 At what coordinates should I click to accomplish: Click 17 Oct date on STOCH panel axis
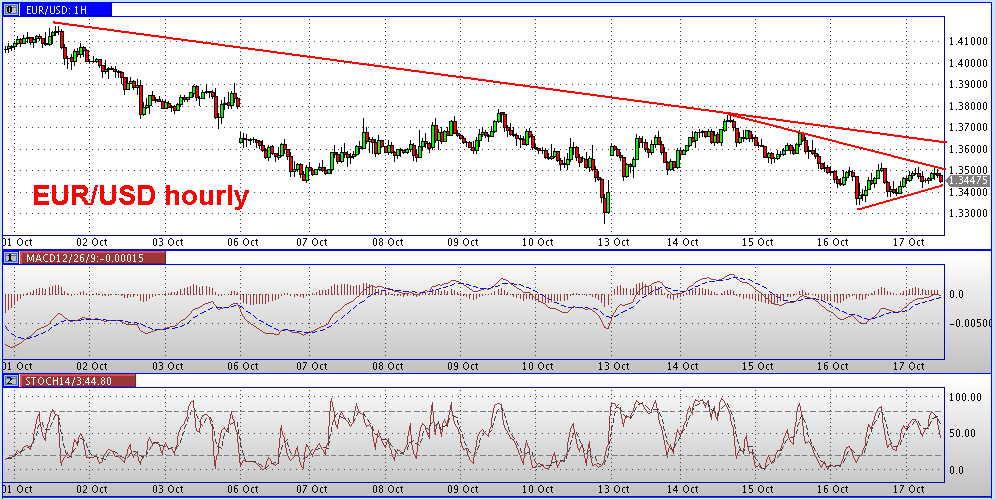click(x=907, y=490)
